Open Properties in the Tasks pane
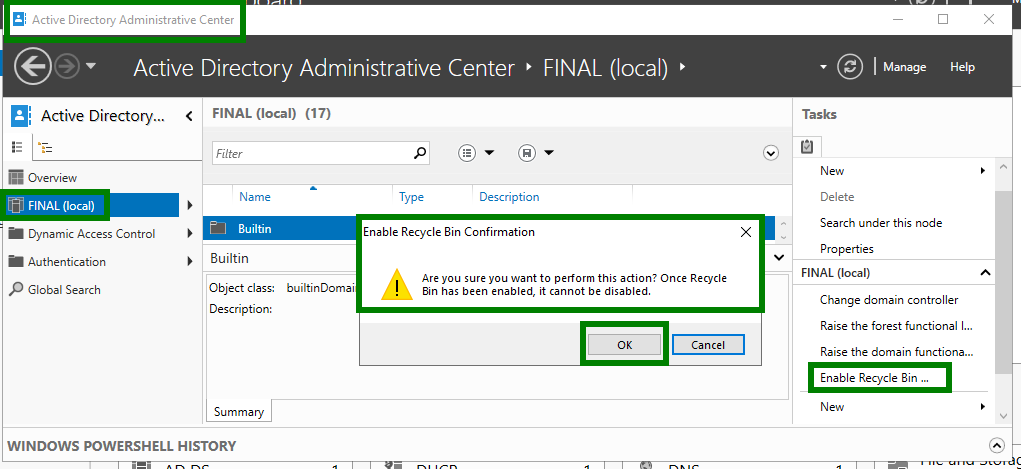This screenshot has height=469, width=1021. click(846, 249)
